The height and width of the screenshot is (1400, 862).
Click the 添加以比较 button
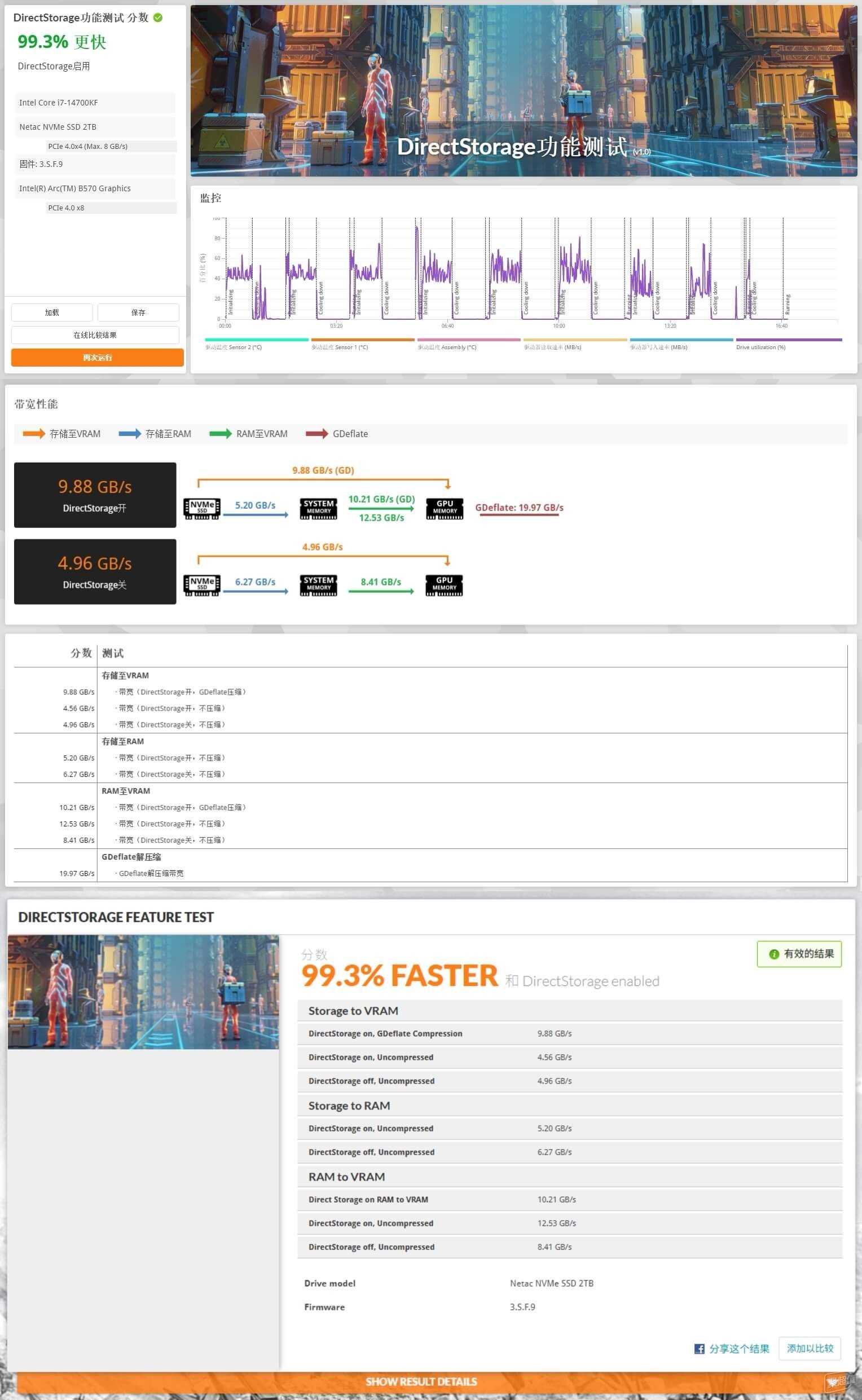[x=810, y=1348]
